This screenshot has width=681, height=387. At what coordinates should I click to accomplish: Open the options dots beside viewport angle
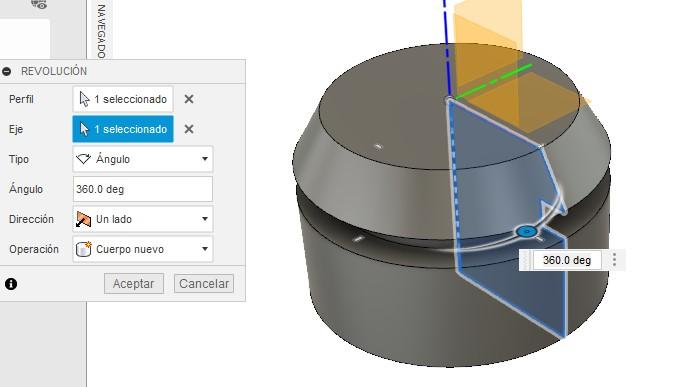click(614, 260)
